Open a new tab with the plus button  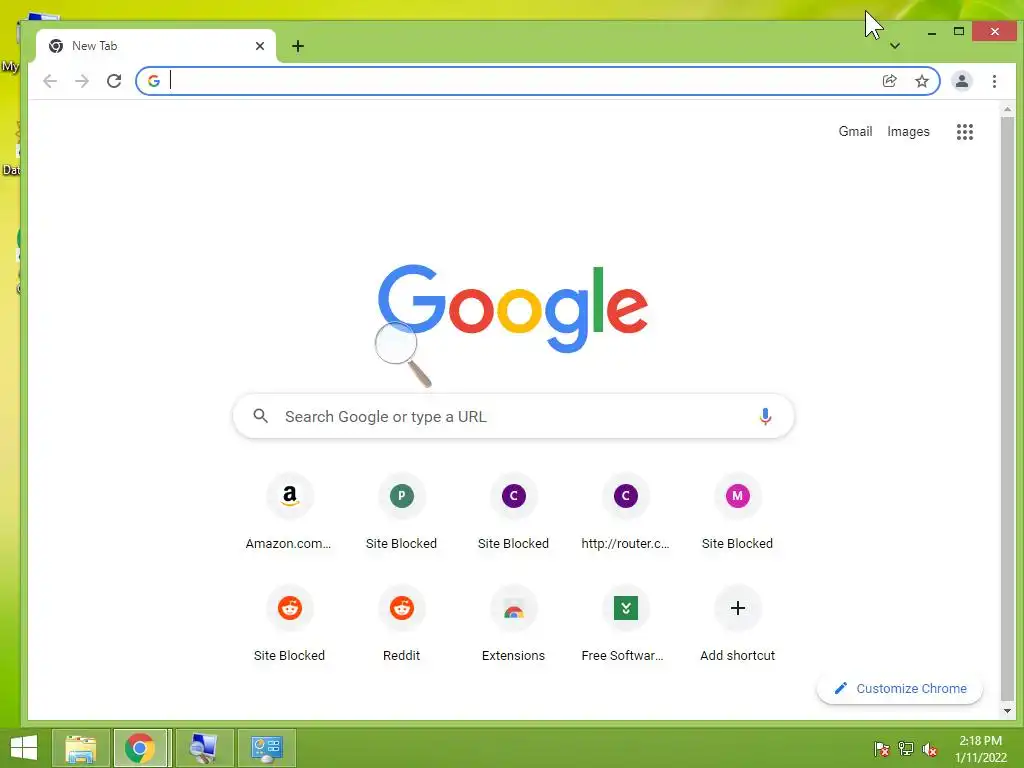[x=298, y=46]
